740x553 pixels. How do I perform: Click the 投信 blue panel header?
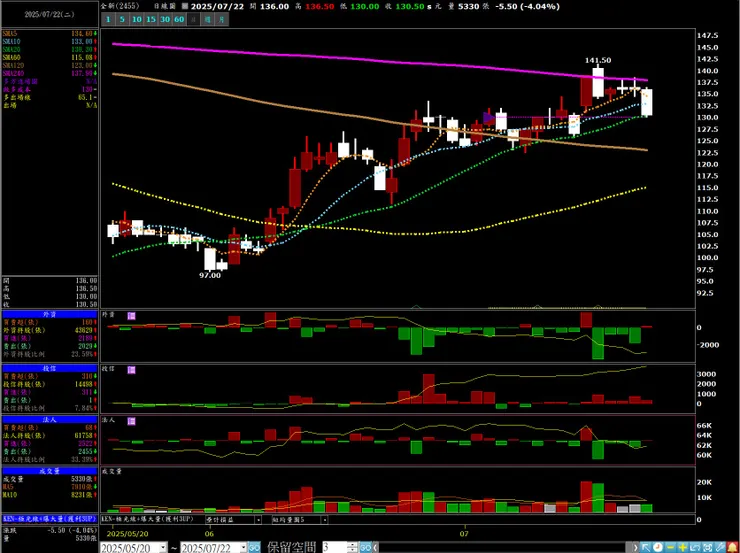50,368
